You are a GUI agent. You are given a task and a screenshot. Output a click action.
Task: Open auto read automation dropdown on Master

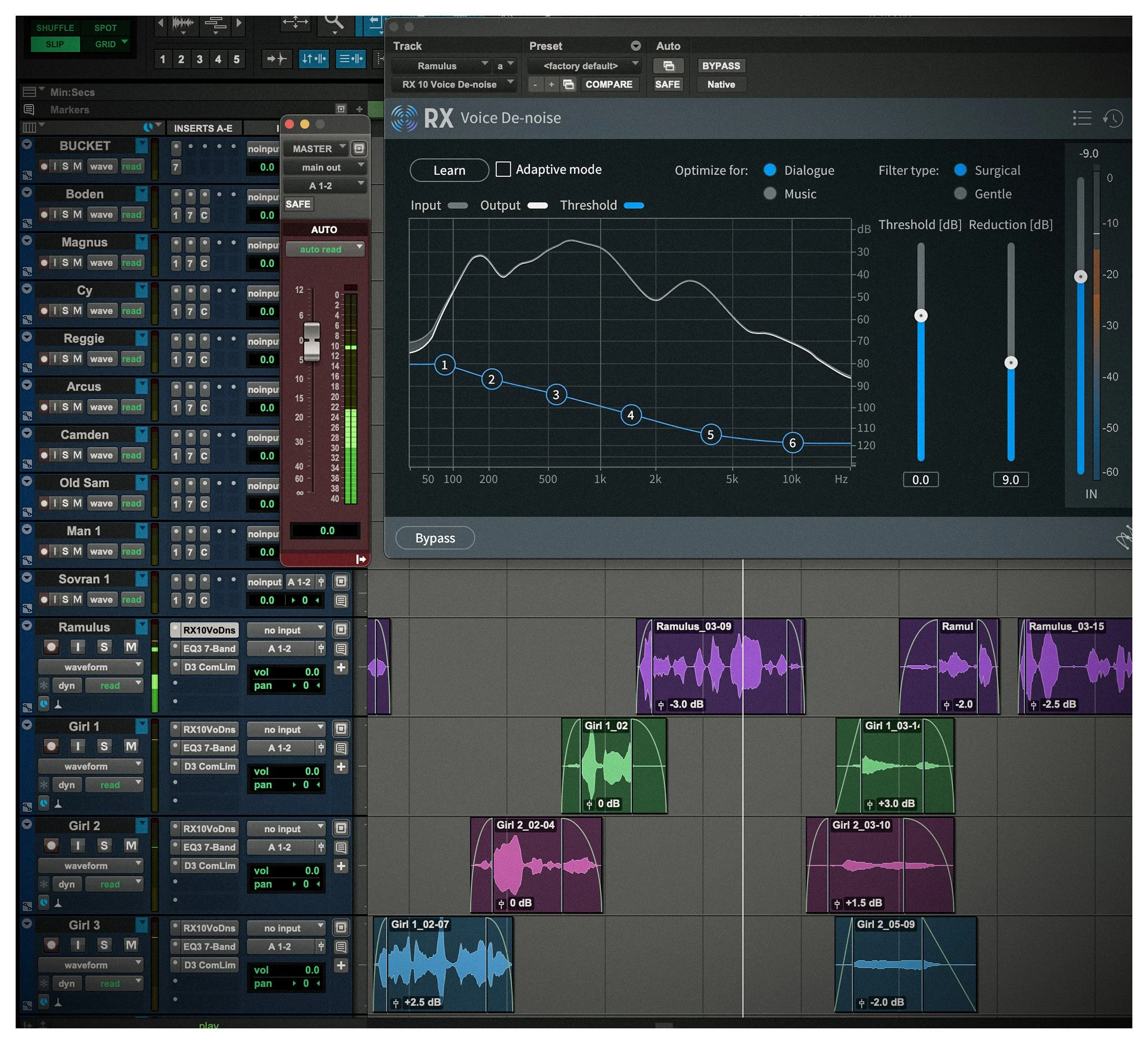pos(325,249)
